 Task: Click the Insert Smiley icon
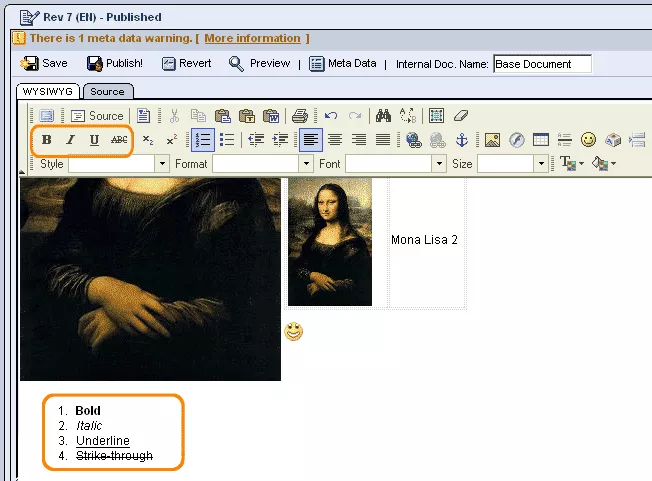[588, 140]
